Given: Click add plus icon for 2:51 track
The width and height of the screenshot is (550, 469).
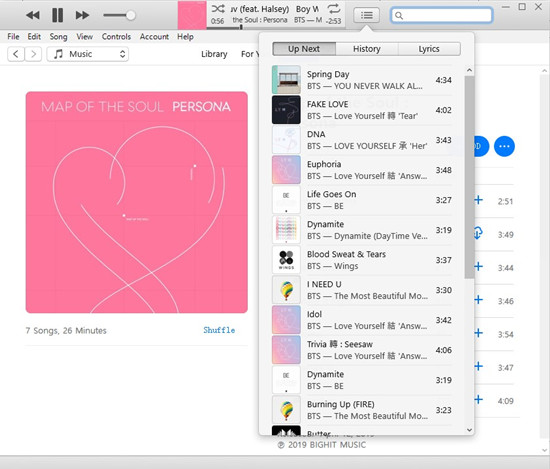Looking at the screenshot, I should pyautogui.click(x=478, y=200).
